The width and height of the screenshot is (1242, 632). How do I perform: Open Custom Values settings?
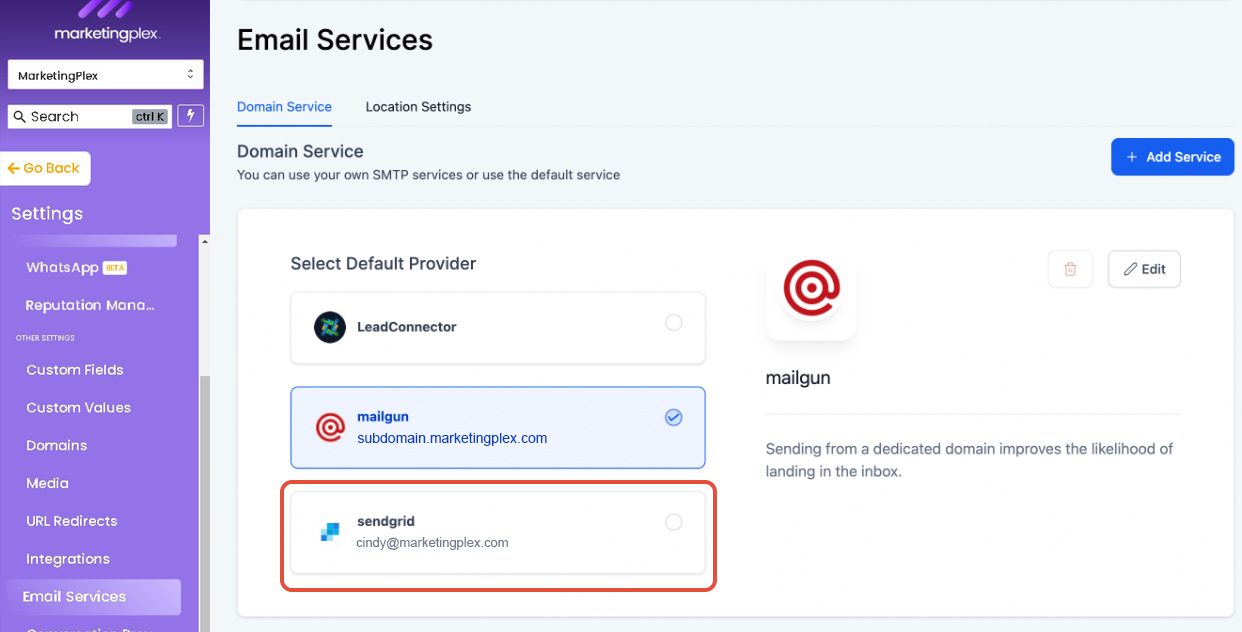pos(78,408)
